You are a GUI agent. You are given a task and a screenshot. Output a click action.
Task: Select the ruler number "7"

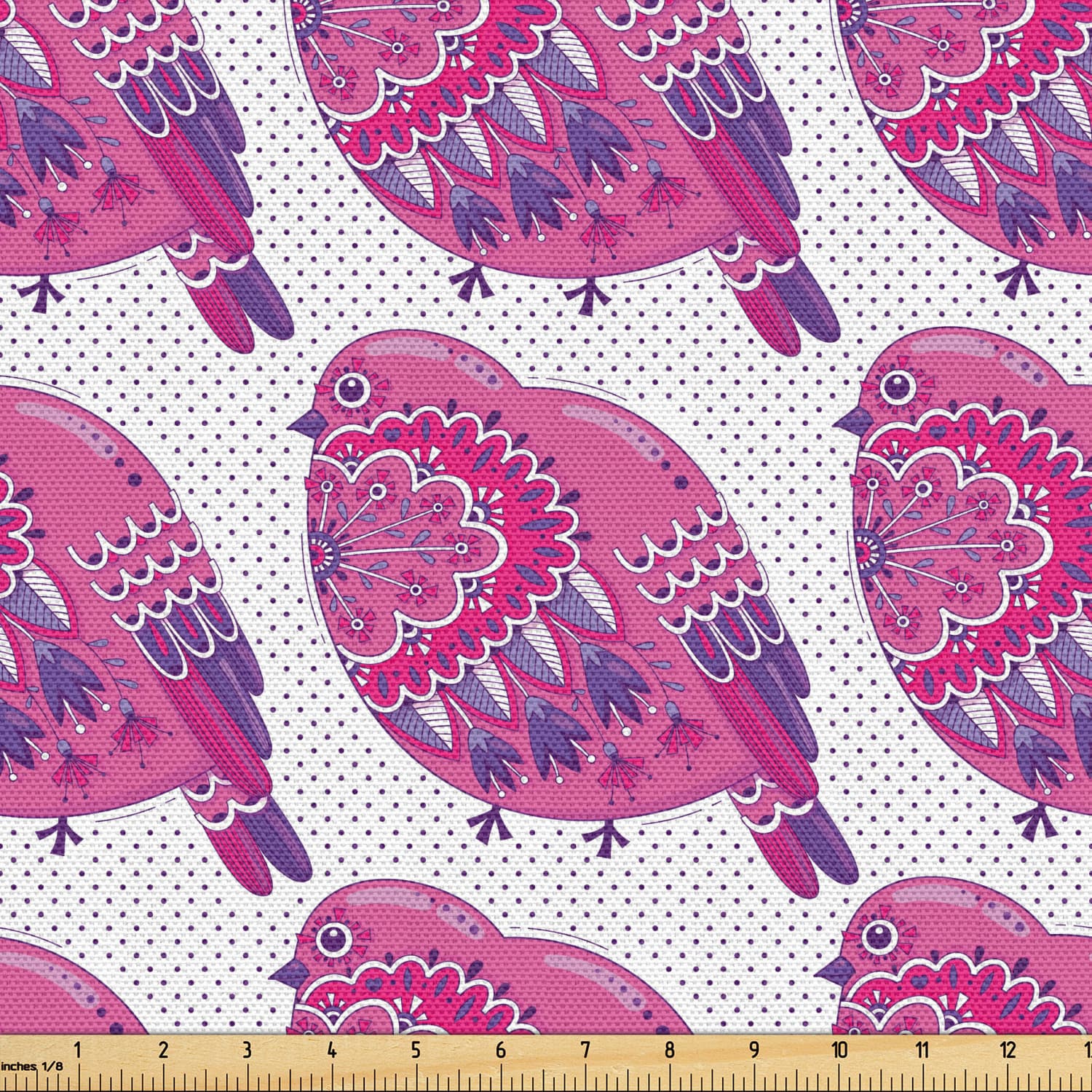pos(585,1050)
